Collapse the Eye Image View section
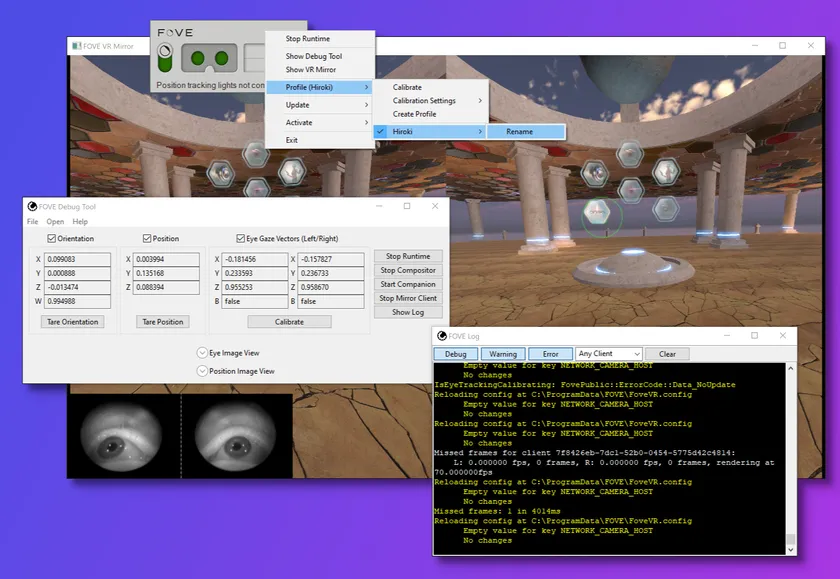 (x=202, y=353)
